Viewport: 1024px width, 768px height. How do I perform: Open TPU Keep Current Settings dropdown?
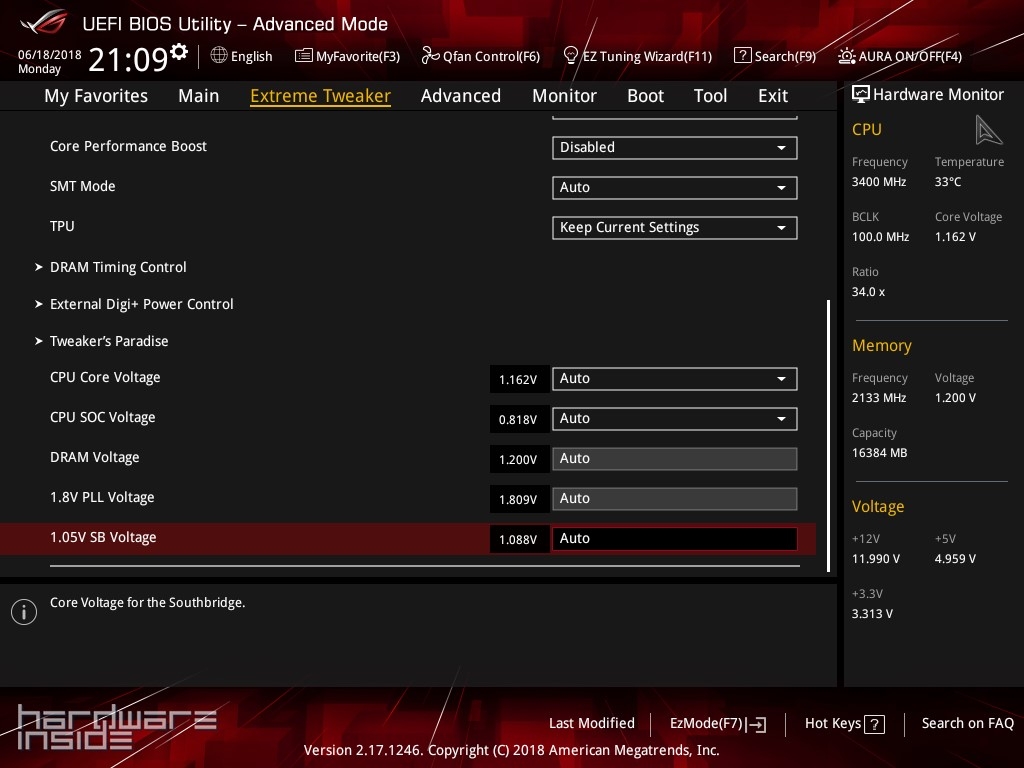click(x=674, y=228)
